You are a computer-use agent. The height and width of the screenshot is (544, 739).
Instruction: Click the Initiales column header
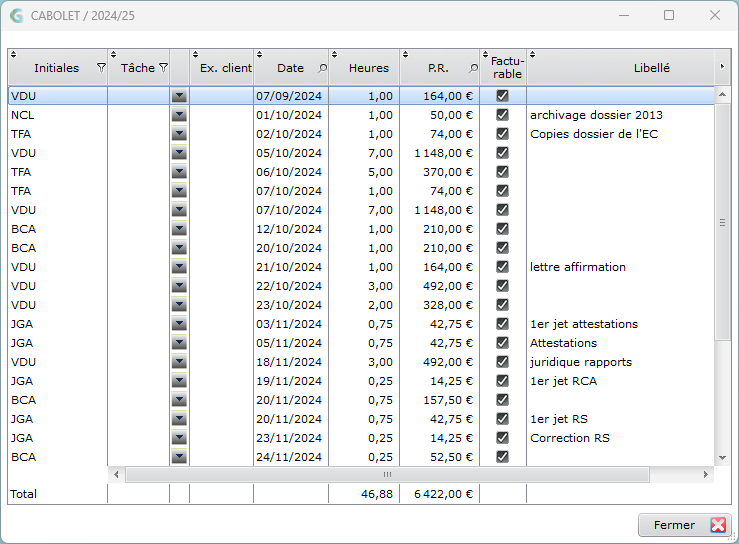57,68
